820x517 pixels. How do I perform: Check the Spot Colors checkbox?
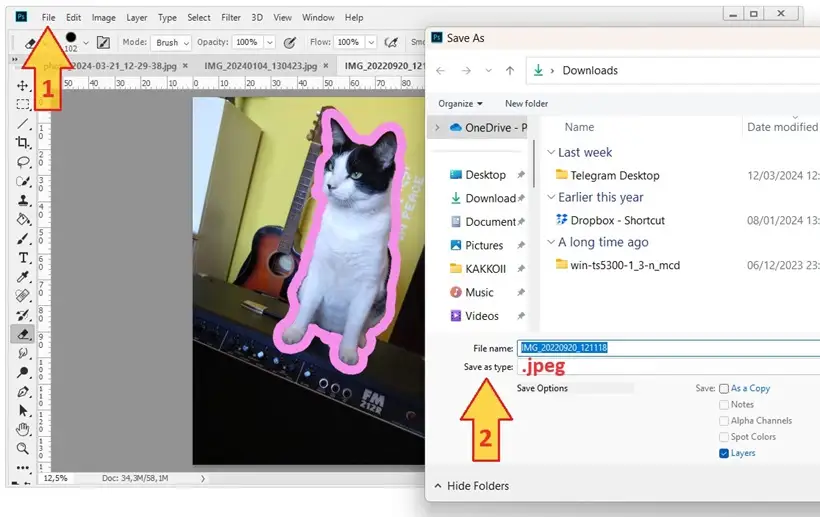724,437
